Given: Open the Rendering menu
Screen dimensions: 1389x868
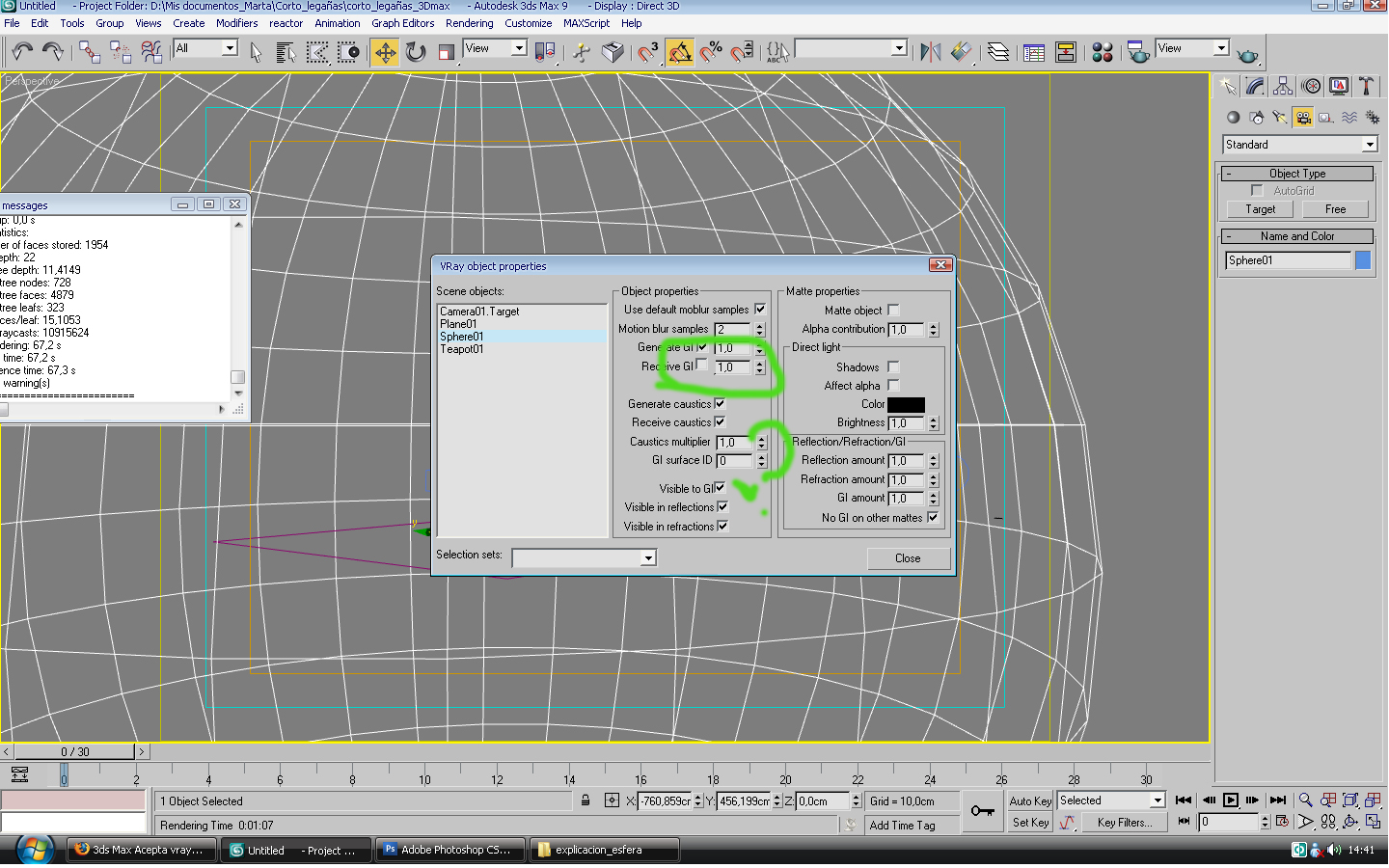Looking at the screenshot, I should click(x=469, y=23).
